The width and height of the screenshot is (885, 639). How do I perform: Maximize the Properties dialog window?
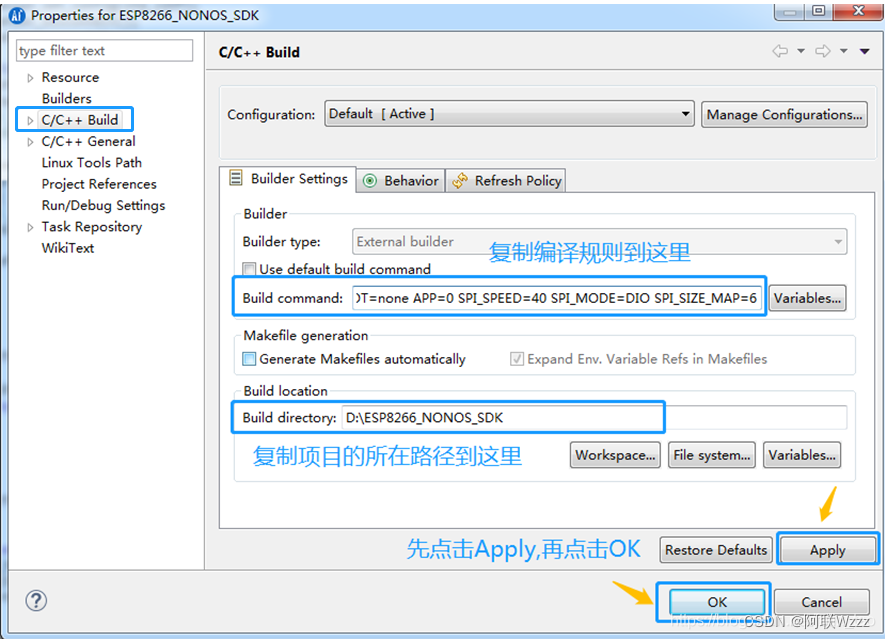pyautogui.click(x=820, y=11)
